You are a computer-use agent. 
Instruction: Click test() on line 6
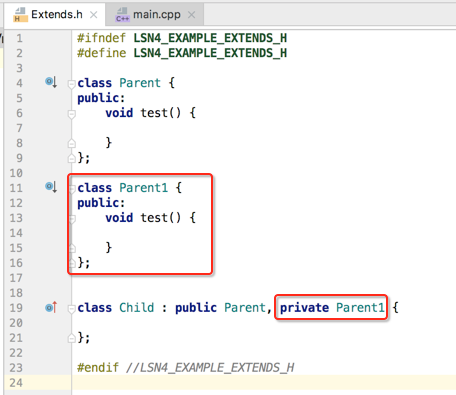[161, 113]
